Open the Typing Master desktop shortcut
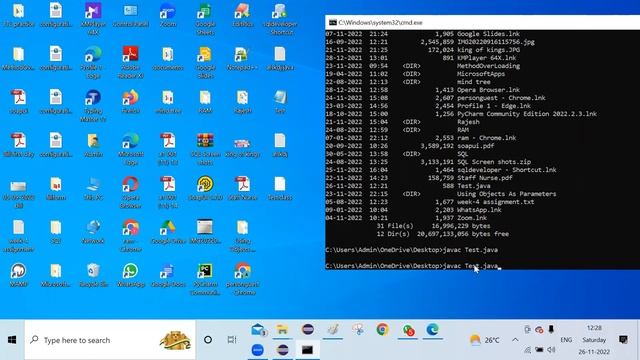 tap(93, 106)
